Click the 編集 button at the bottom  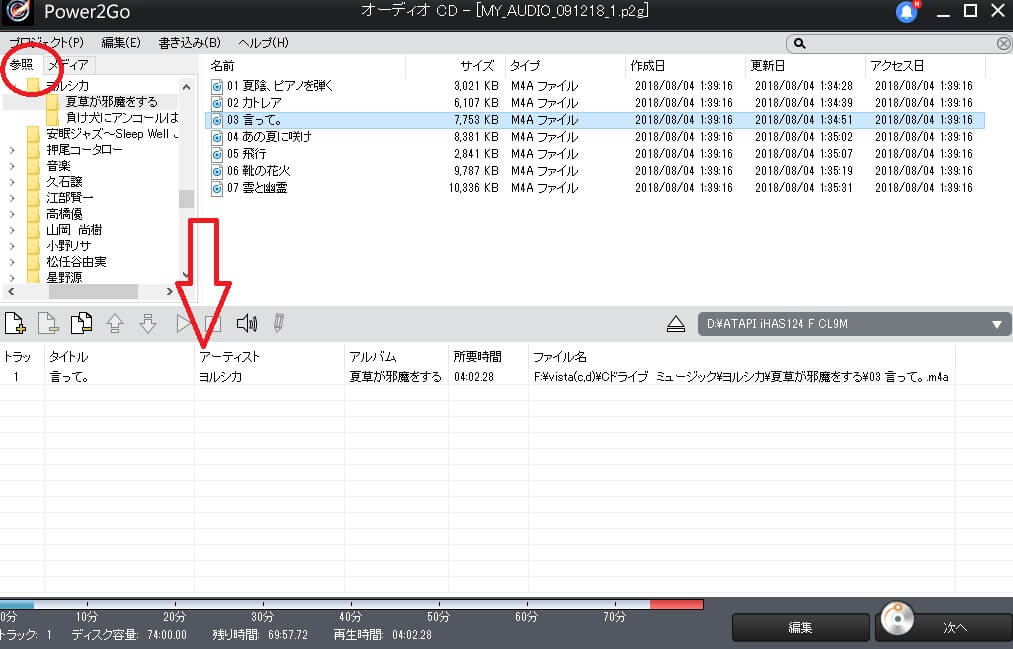799,627
